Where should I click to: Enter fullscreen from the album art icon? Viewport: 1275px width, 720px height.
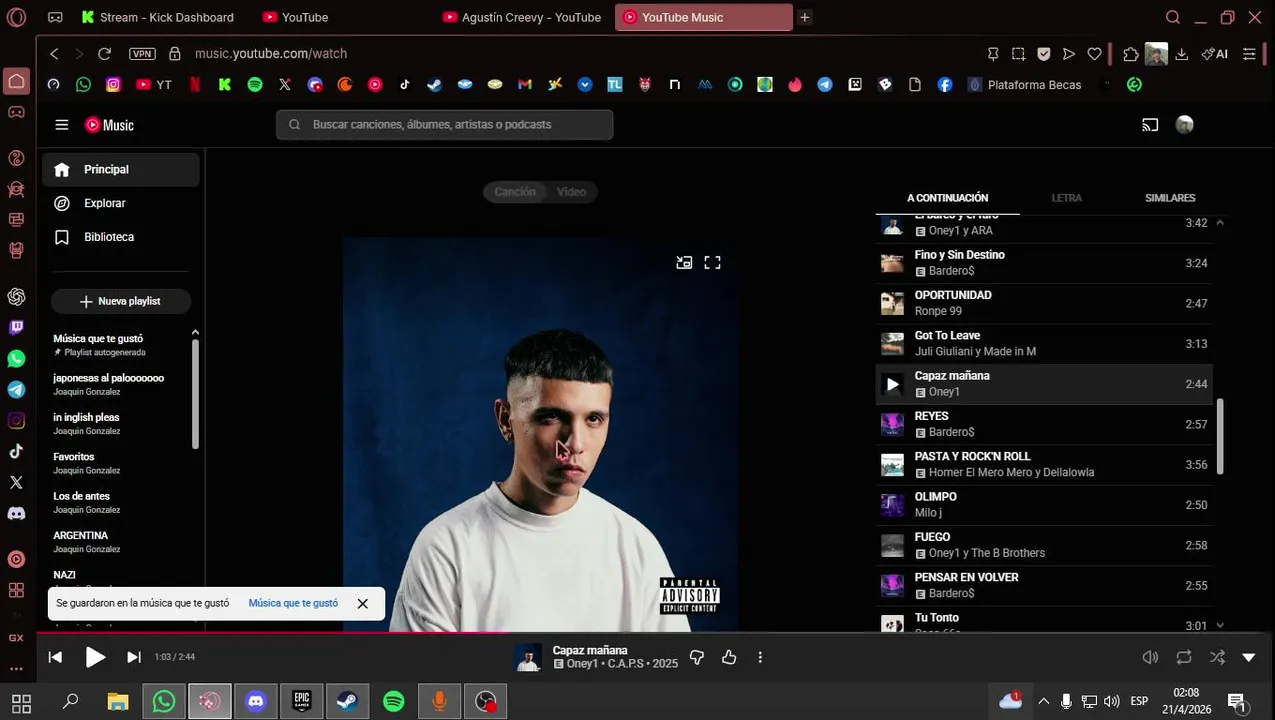pos(712,262)
